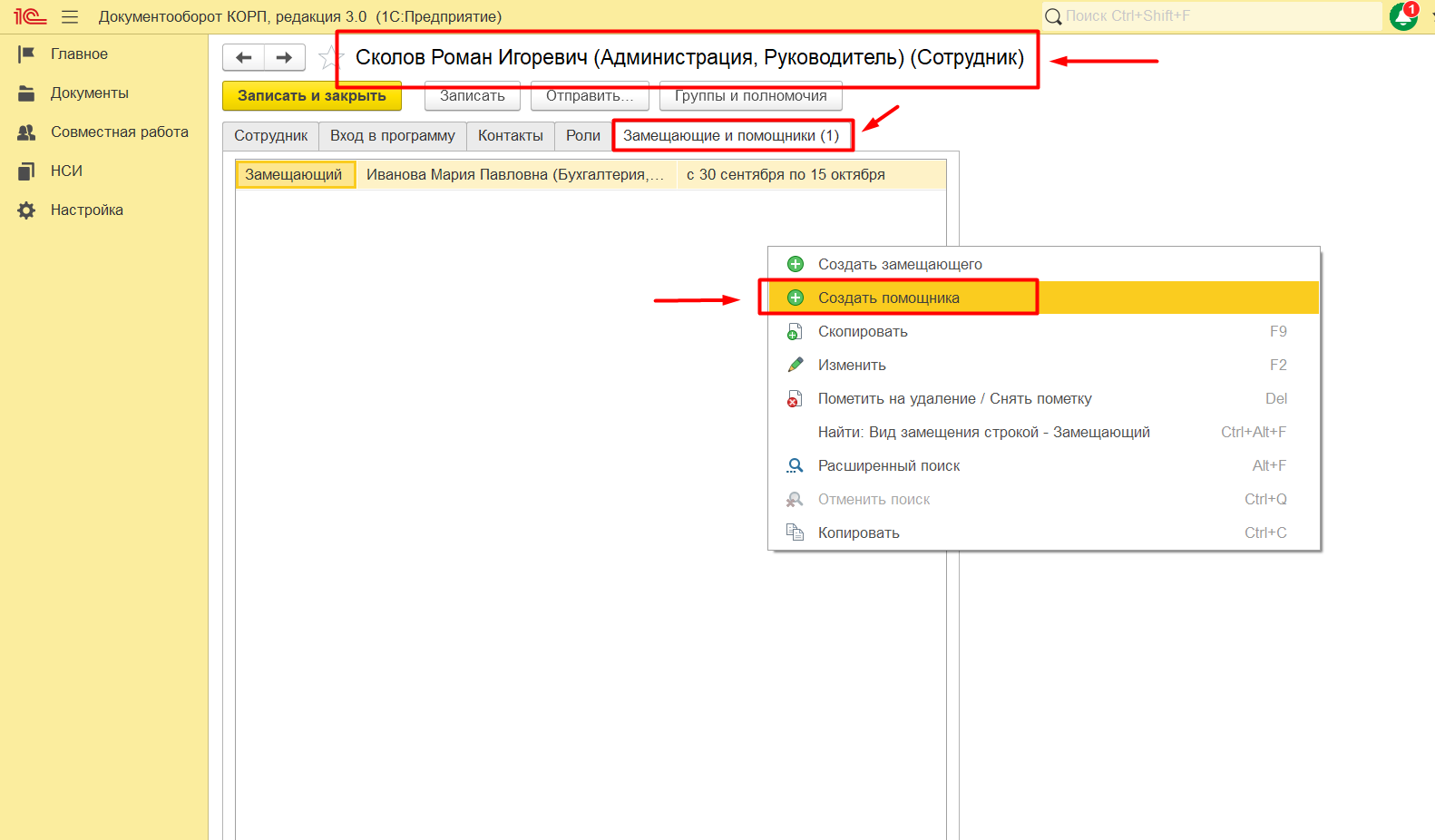The width and height of the screenshot is (1435, 840).
Task: Go back with the left arrow button
Action: point(243,57)
